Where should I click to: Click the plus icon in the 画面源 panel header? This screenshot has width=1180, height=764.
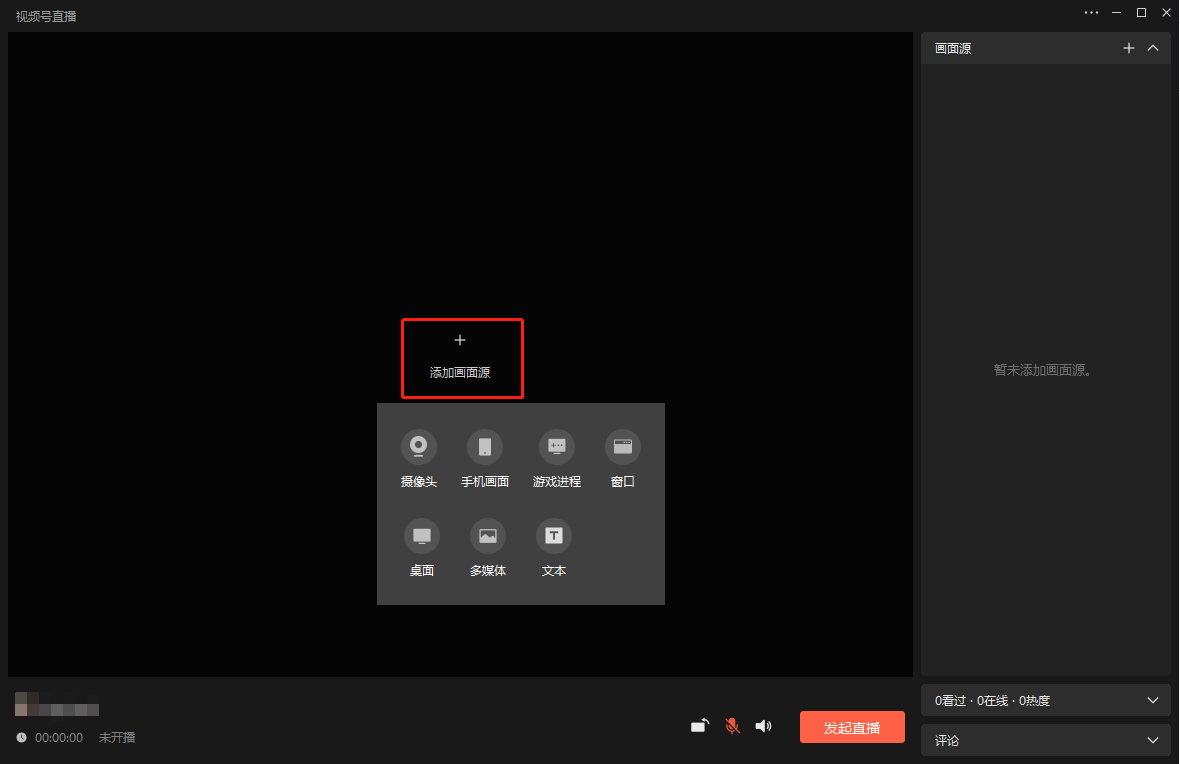(x=1129, y=47)
